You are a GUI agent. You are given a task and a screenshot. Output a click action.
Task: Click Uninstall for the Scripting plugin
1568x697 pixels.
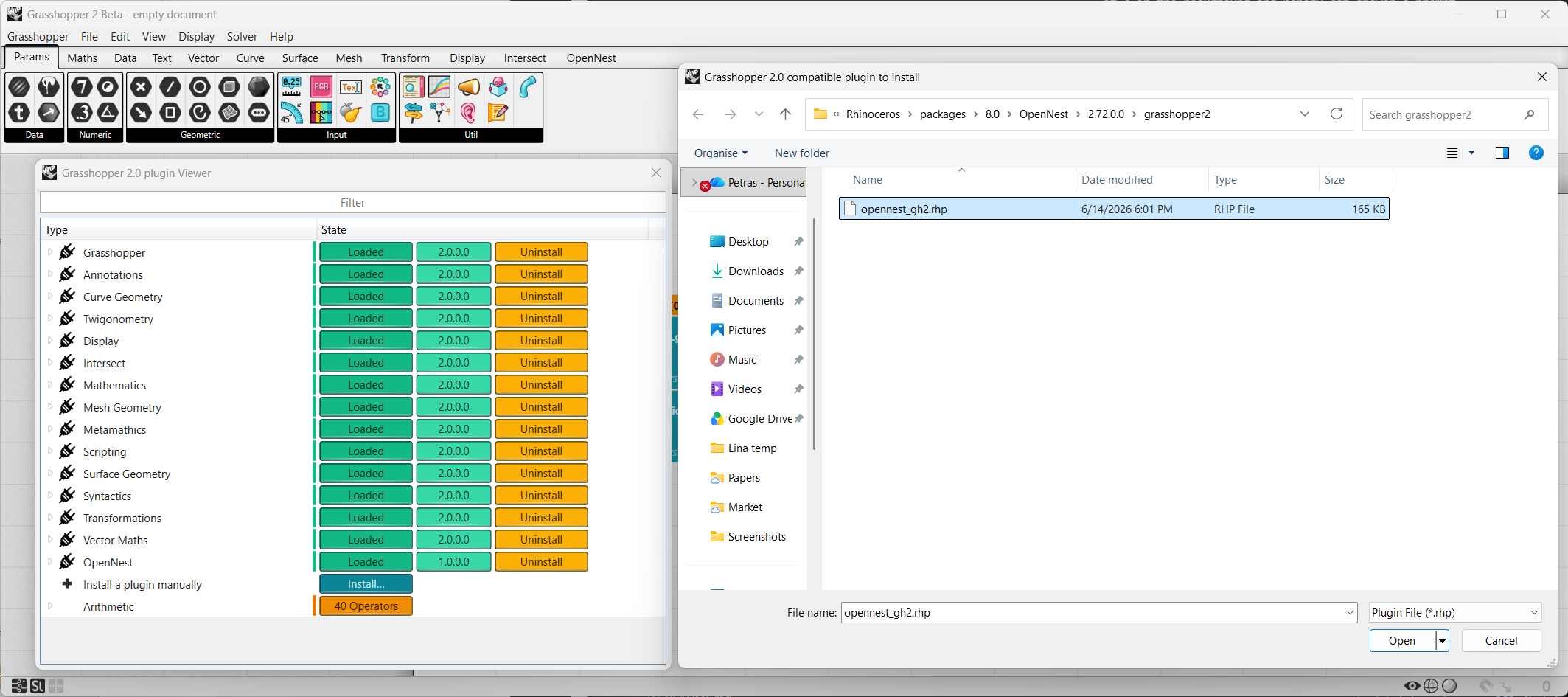point(541,451)
